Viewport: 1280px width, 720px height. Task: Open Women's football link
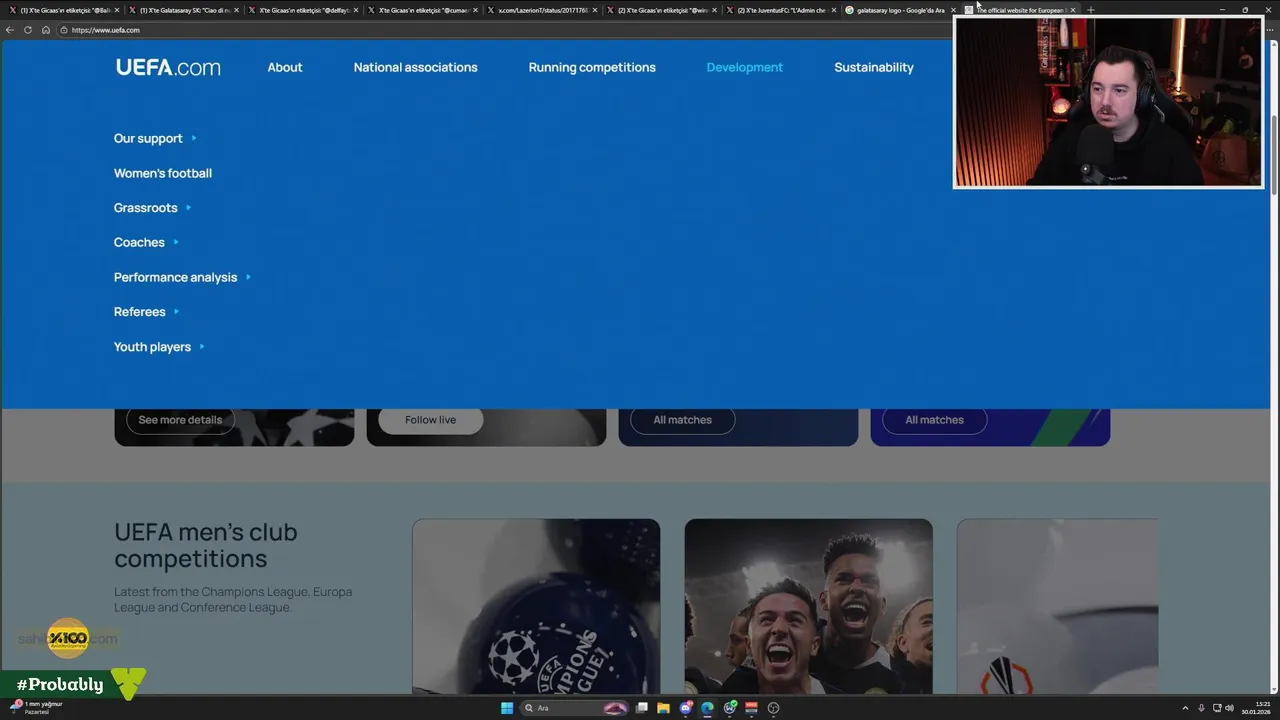click(163, 173)
